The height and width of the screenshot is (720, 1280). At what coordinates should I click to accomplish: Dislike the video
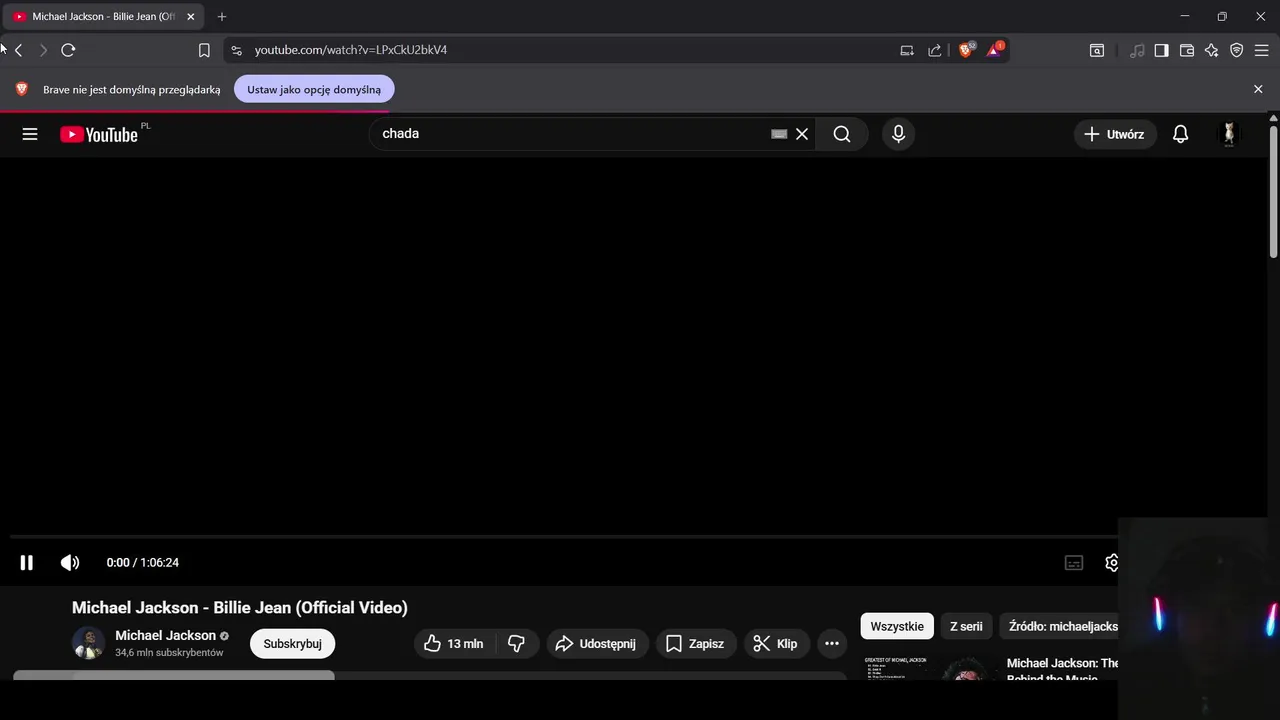coord(517,644)
